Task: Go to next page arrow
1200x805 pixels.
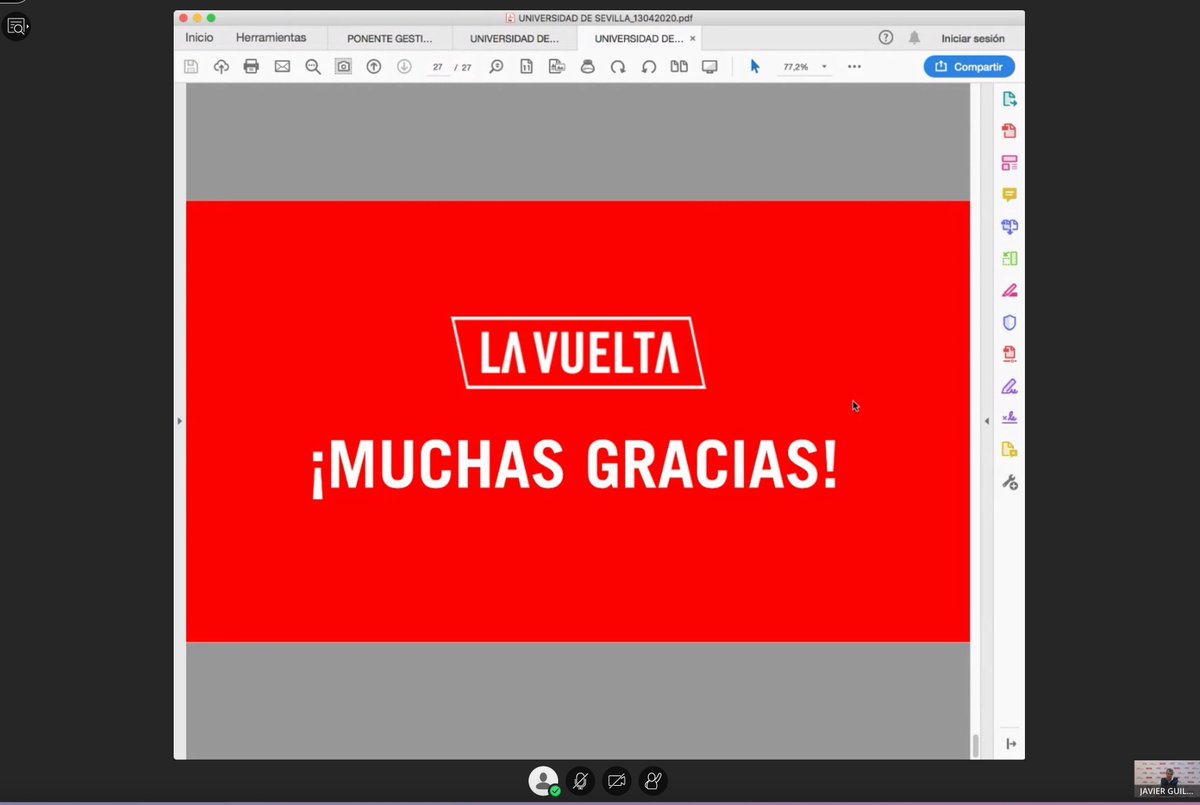Action: click(404, 67)
